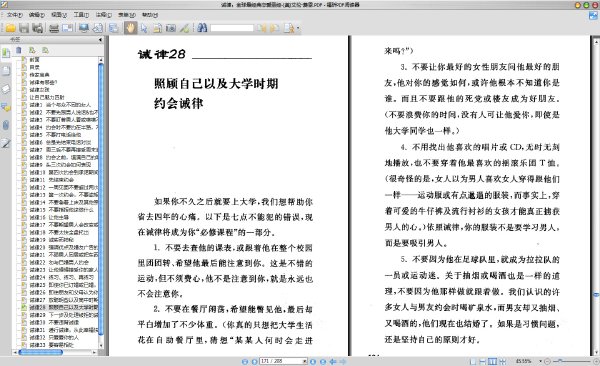The width and height of the screenshot is (600, 366).
Task: Select bookmark 诫律22 in the tree
Action: pos(59,262)
